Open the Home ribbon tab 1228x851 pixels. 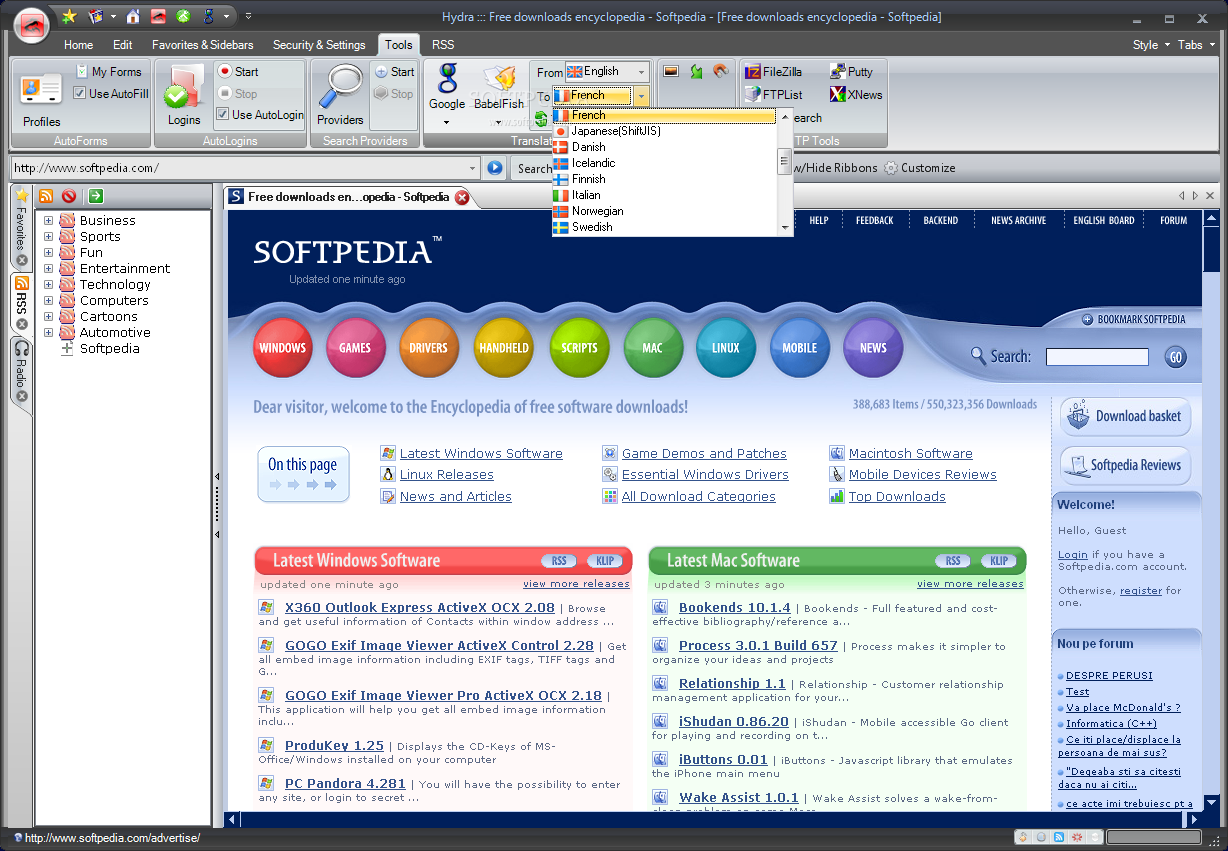(78, 45)
